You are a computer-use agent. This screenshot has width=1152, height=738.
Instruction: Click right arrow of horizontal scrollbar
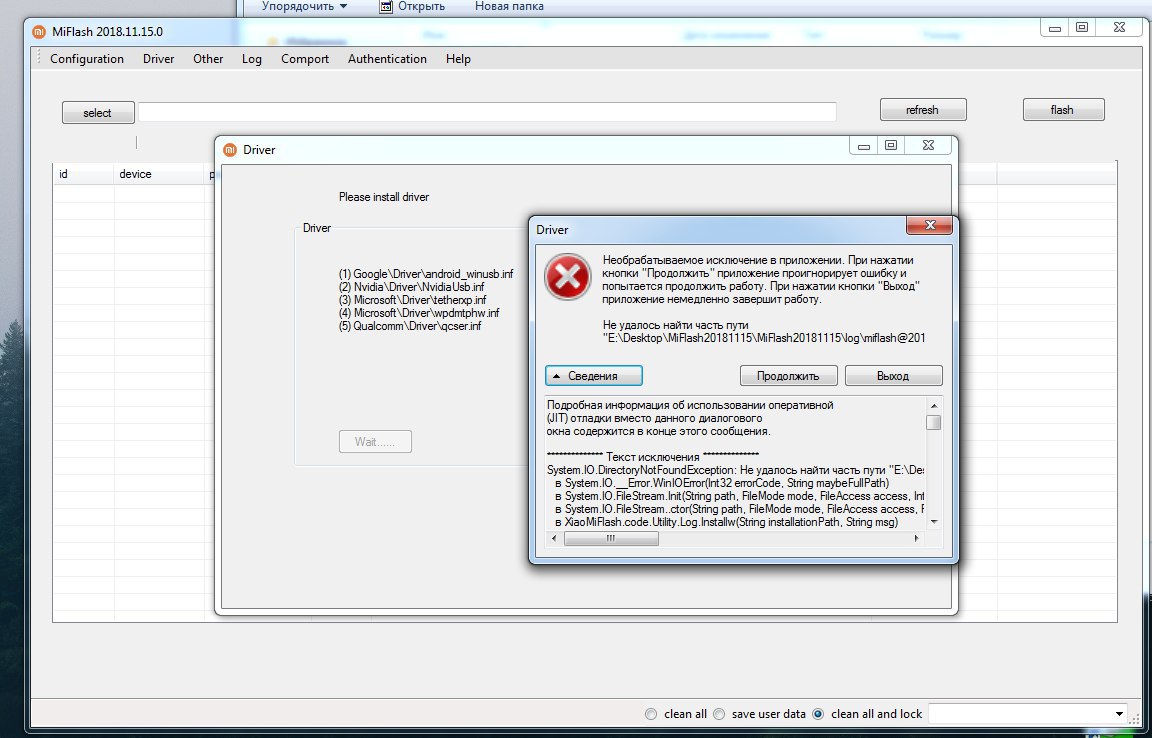tap(916, 539)
